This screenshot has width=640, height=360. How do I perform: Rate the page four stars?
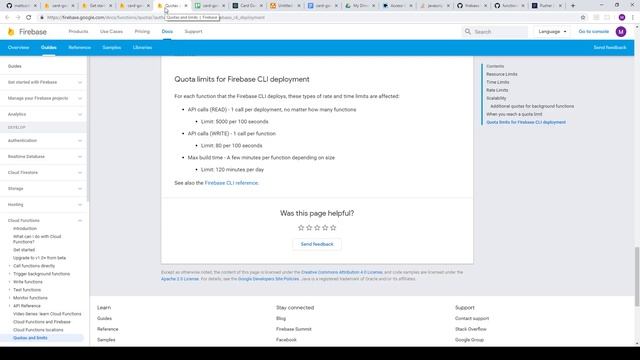325,228
